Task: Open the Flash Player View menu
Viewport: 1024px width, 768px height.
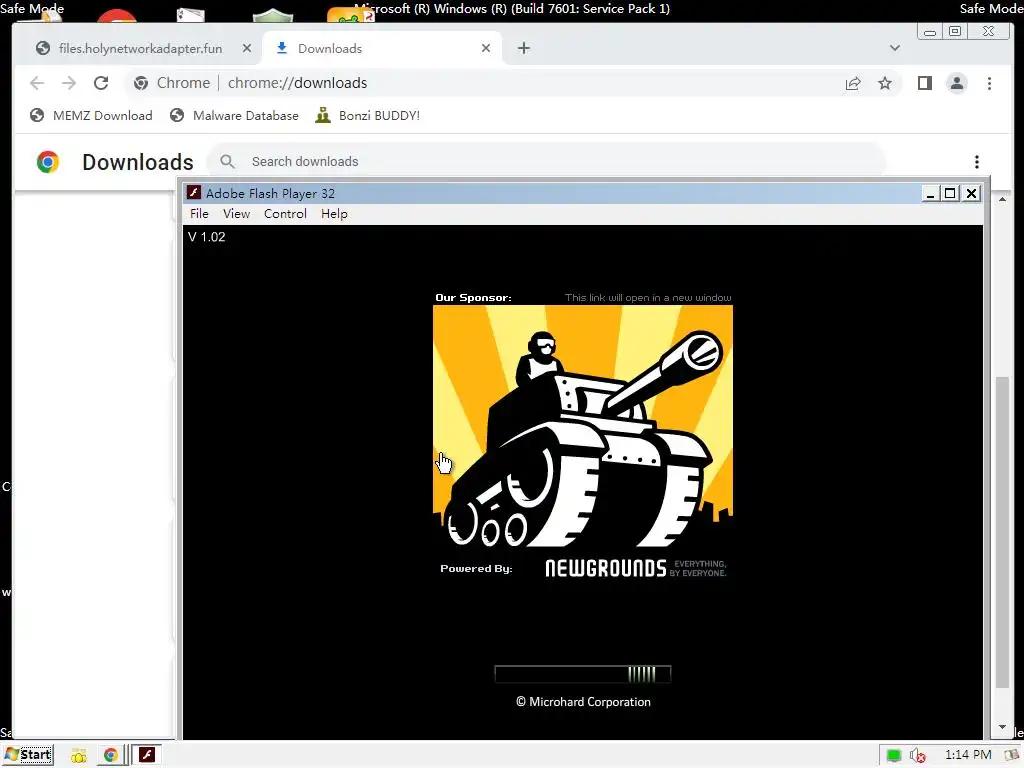Action: pyautogui.click(x=236, y=214)
